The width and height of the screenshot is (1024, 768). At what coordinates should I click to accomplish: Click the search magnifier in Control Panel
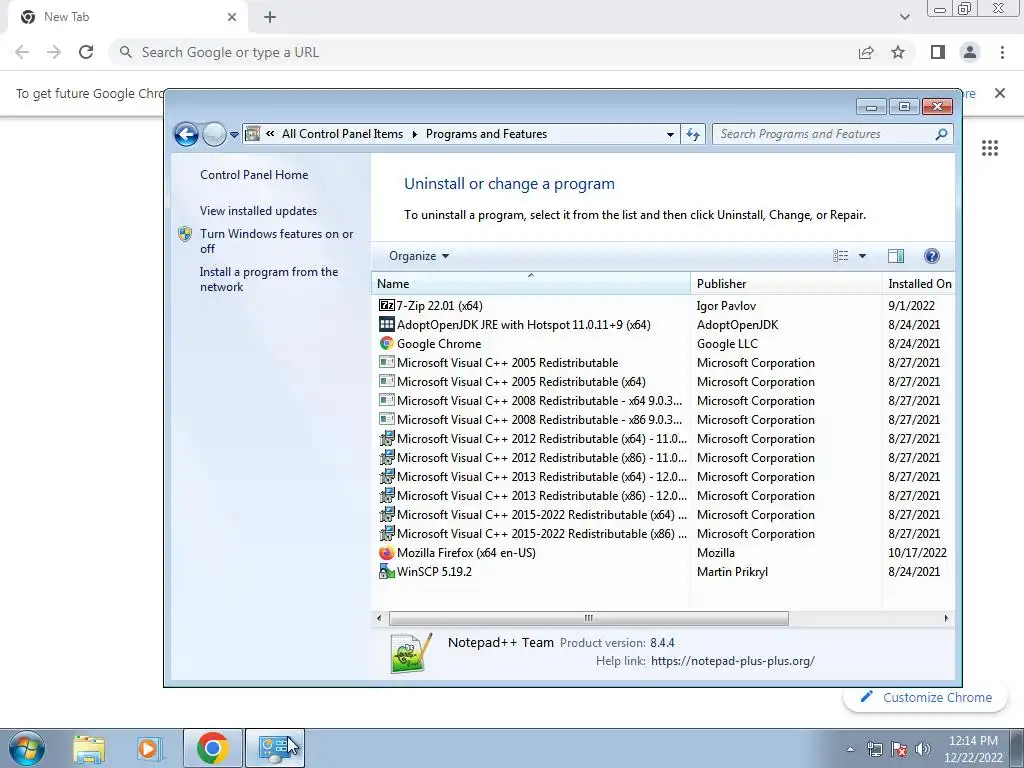pos(941,135)
